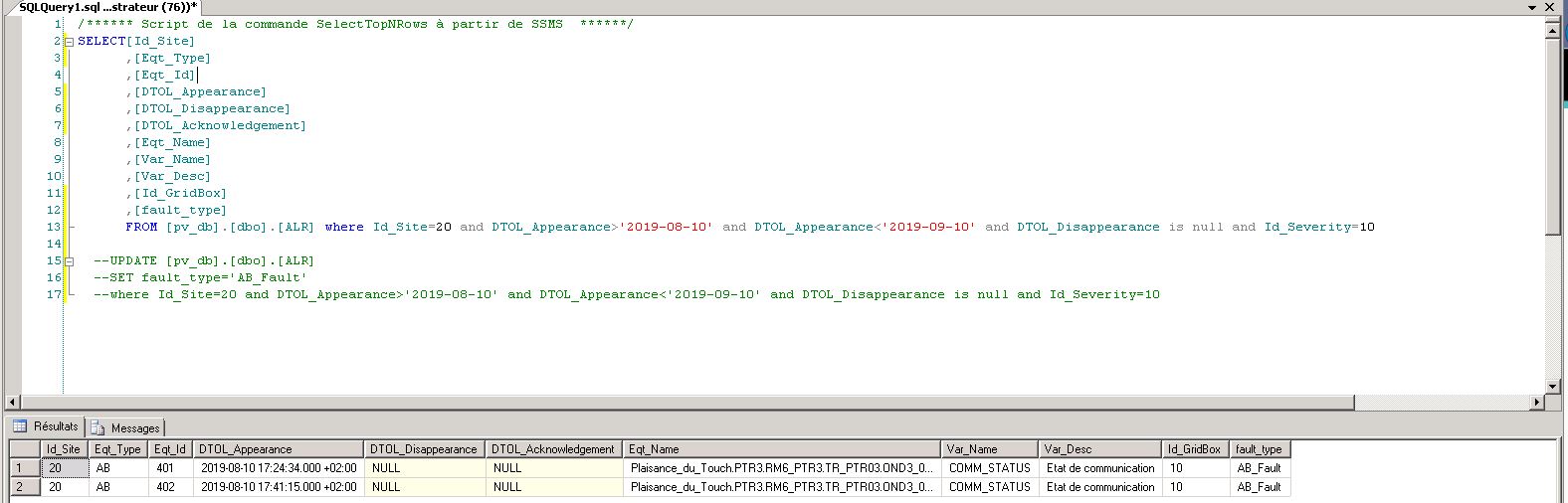Select the fault_type column header

[1260, 449]
